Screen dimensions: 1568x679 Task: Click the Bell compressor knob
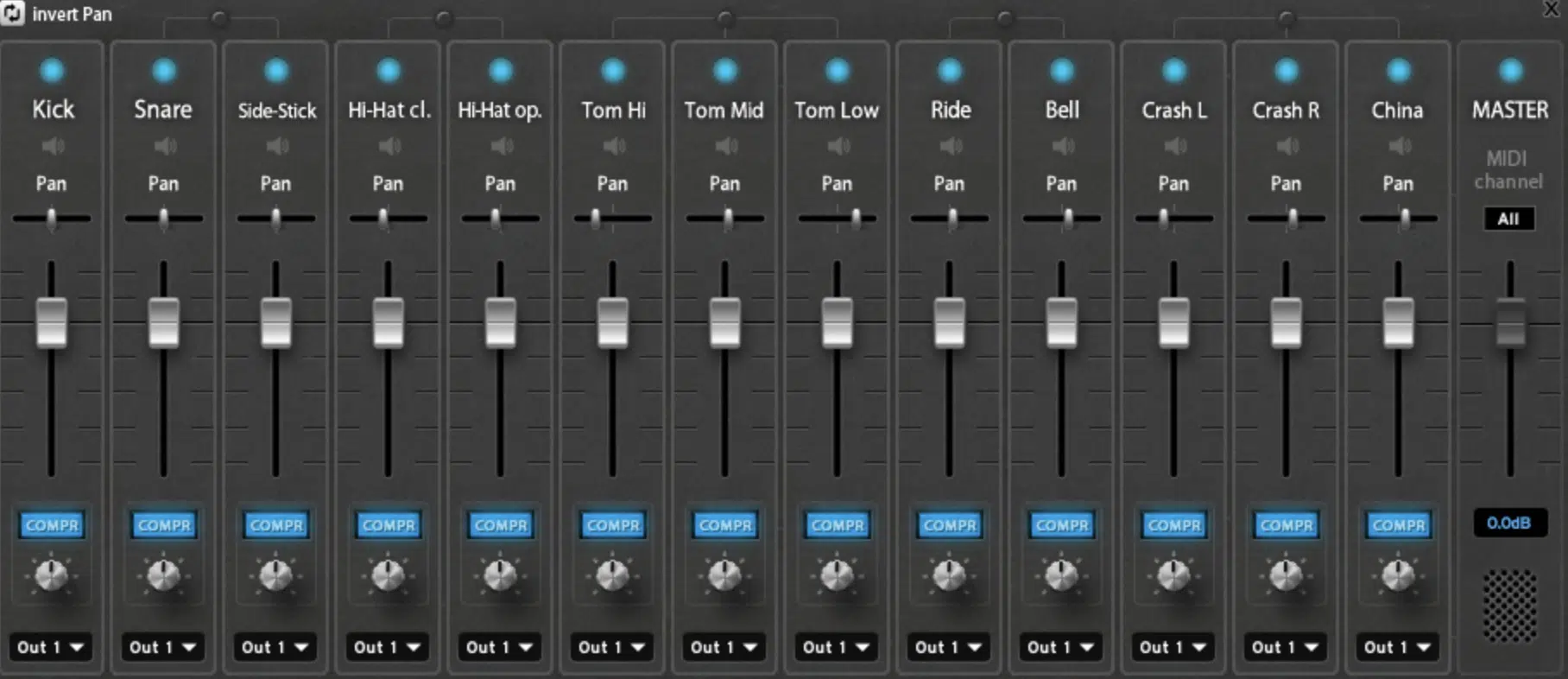click(x=1062, y=574)
